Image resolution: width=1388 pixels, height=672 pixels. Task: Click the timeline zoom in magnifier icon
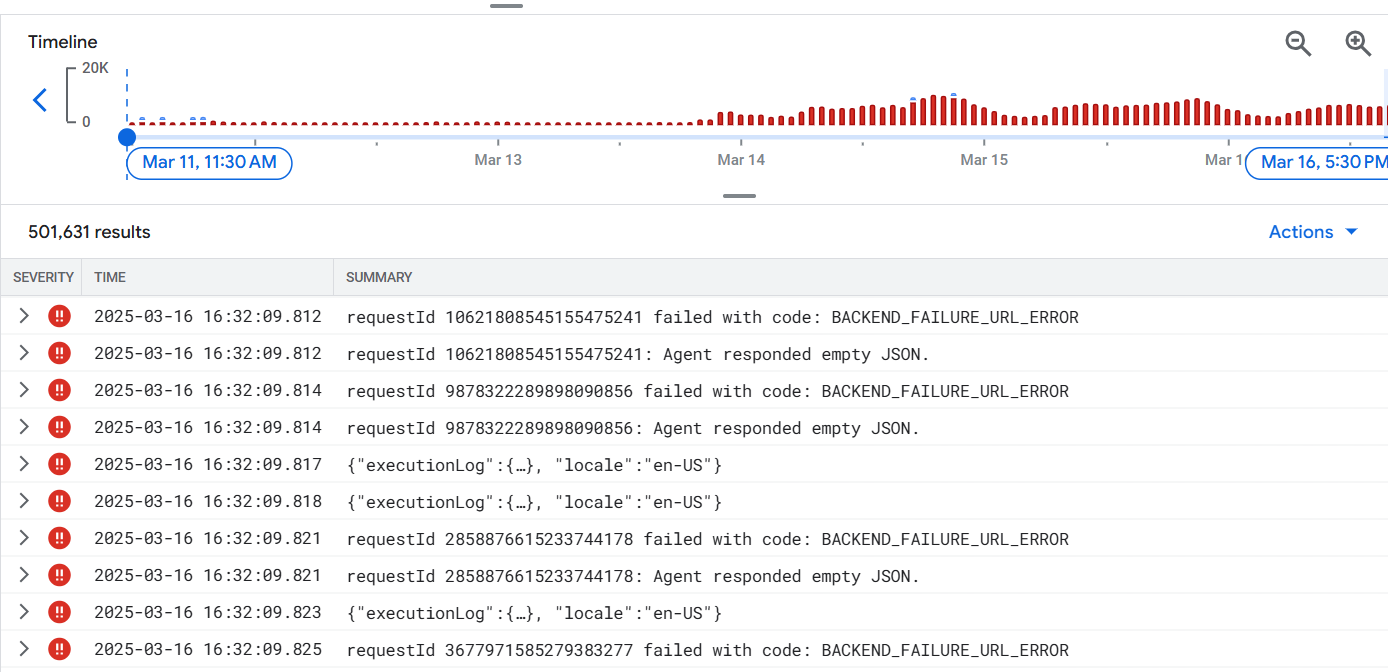point(1357,43)
